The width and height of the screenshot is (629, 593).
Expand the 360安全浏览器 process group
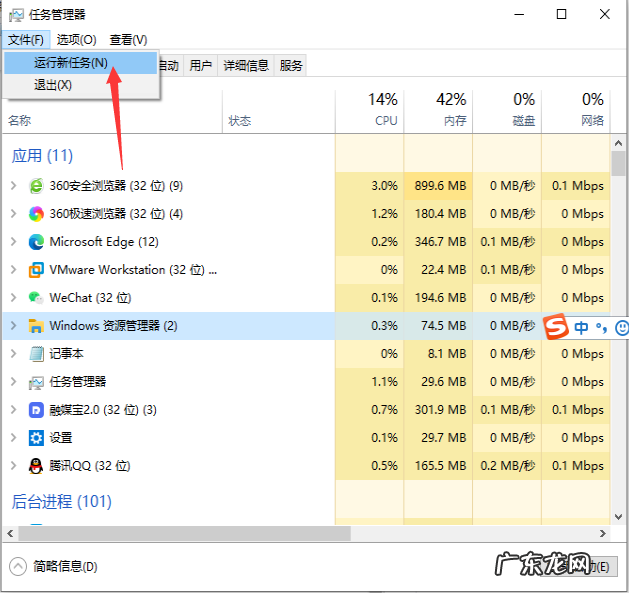[x=14, y=185]
